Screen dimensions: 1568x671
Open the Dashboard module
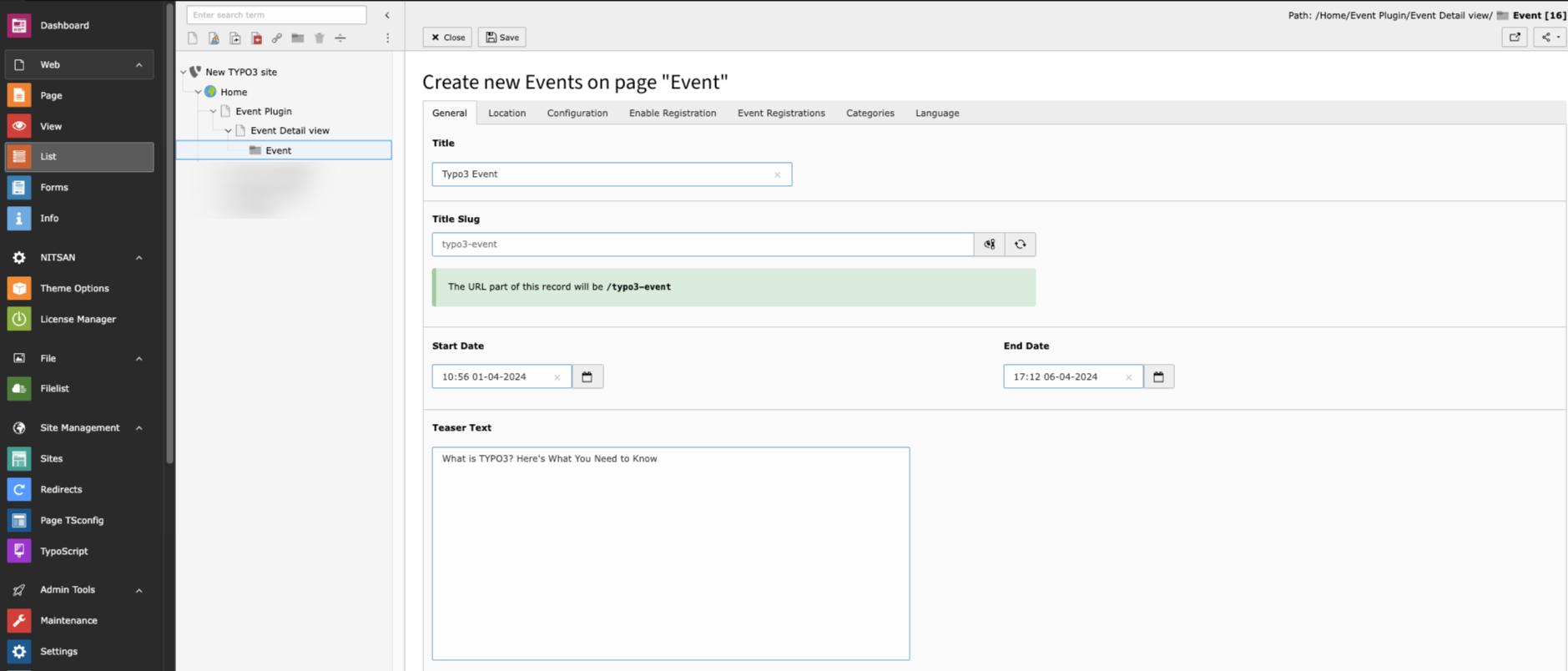point(79,25)
